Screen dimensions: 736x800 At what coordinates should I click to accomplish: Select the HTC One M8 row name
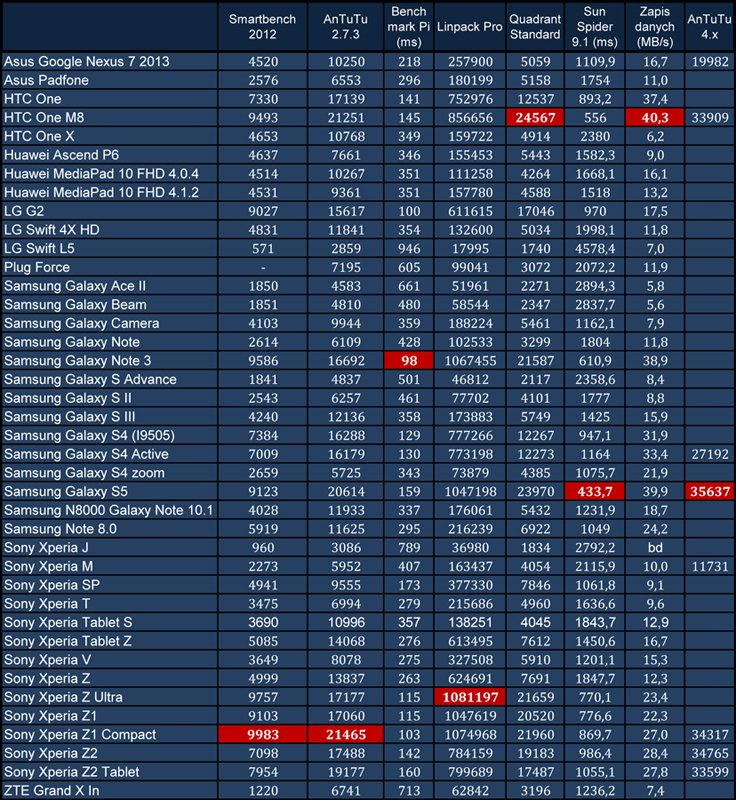[x=44, y=118]
